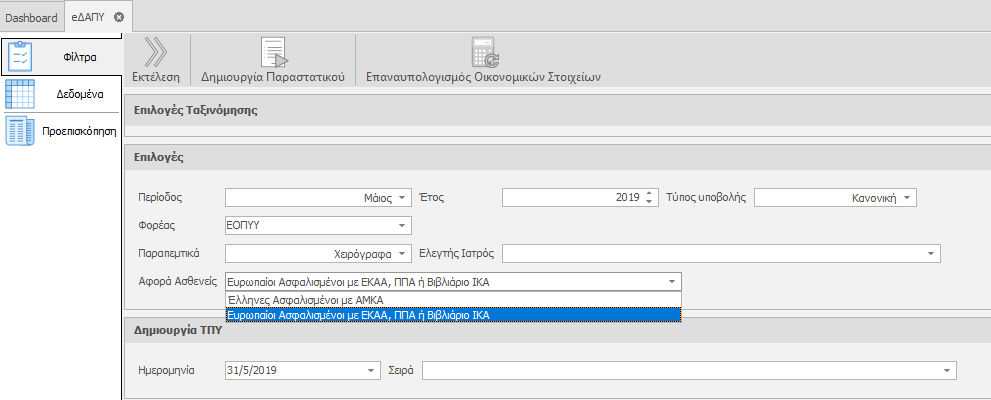Open the Προεπισκόπηση preview icon
This screenshot has height=400, width=991.
point(22,130)
